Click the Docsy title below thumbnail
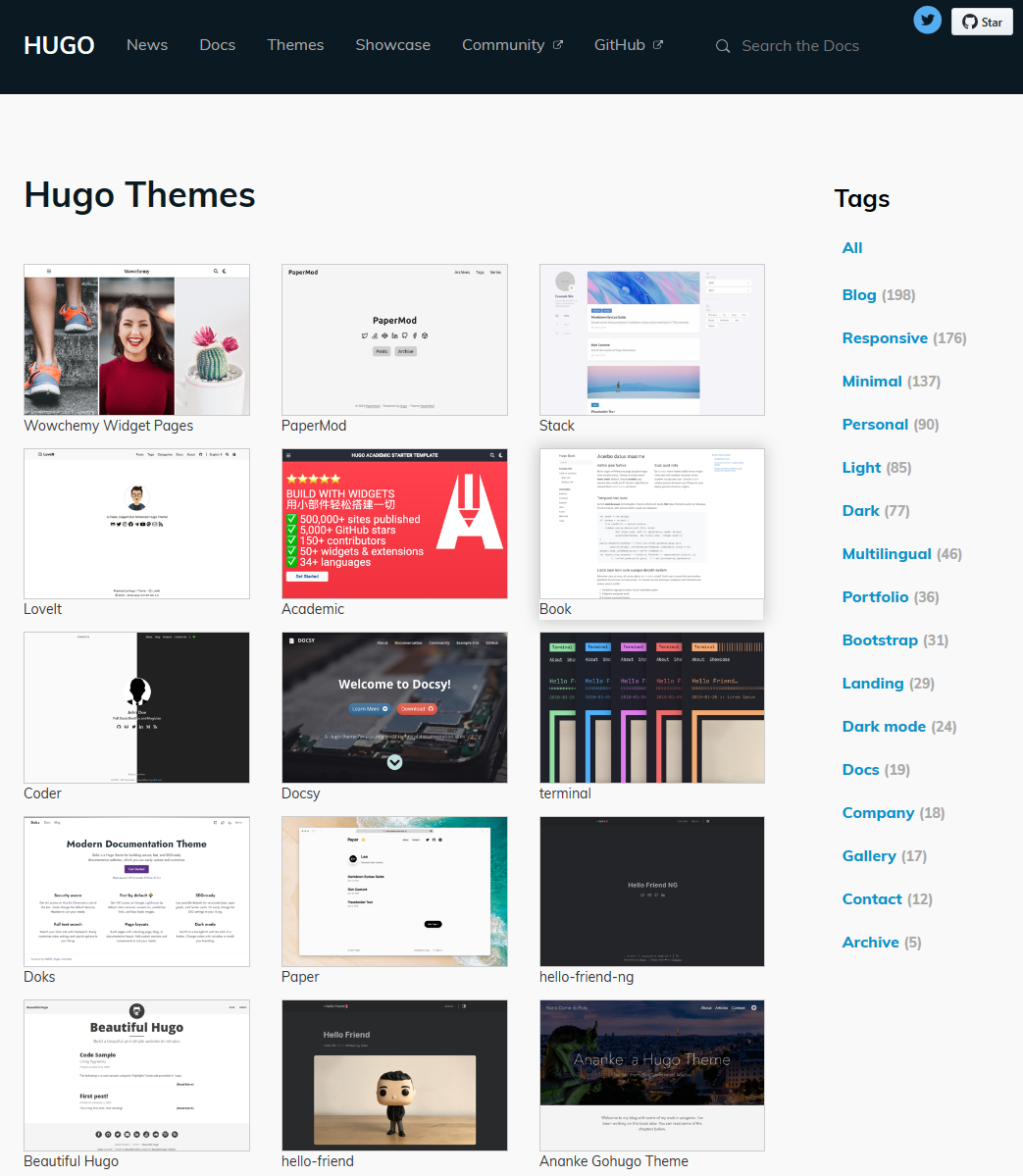1023x1176 pixels. [x=301, y=793]
